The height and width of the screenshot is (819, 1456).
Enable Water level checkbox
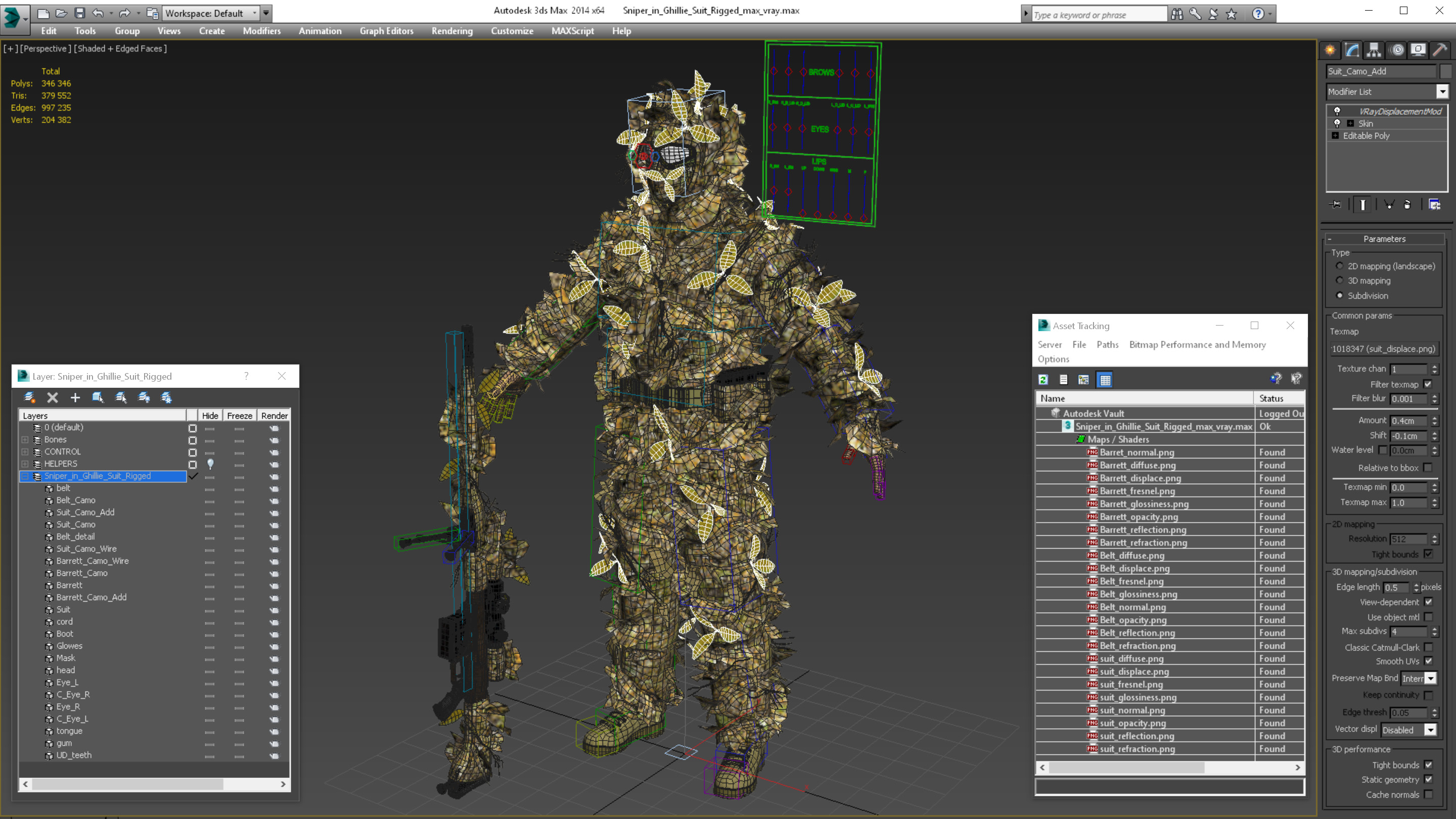tap(1383, 450)
